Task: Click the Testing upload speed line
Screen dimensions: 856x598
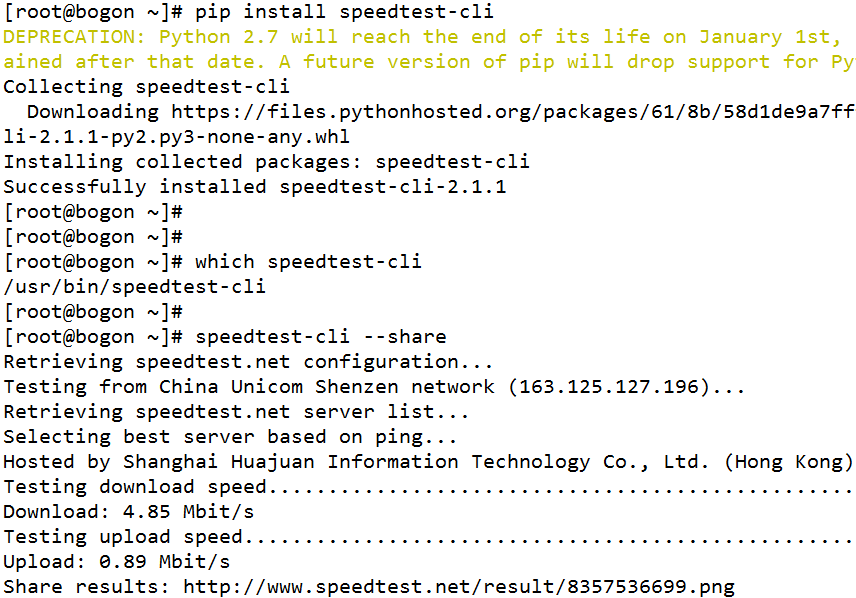Action: (429, 537)
